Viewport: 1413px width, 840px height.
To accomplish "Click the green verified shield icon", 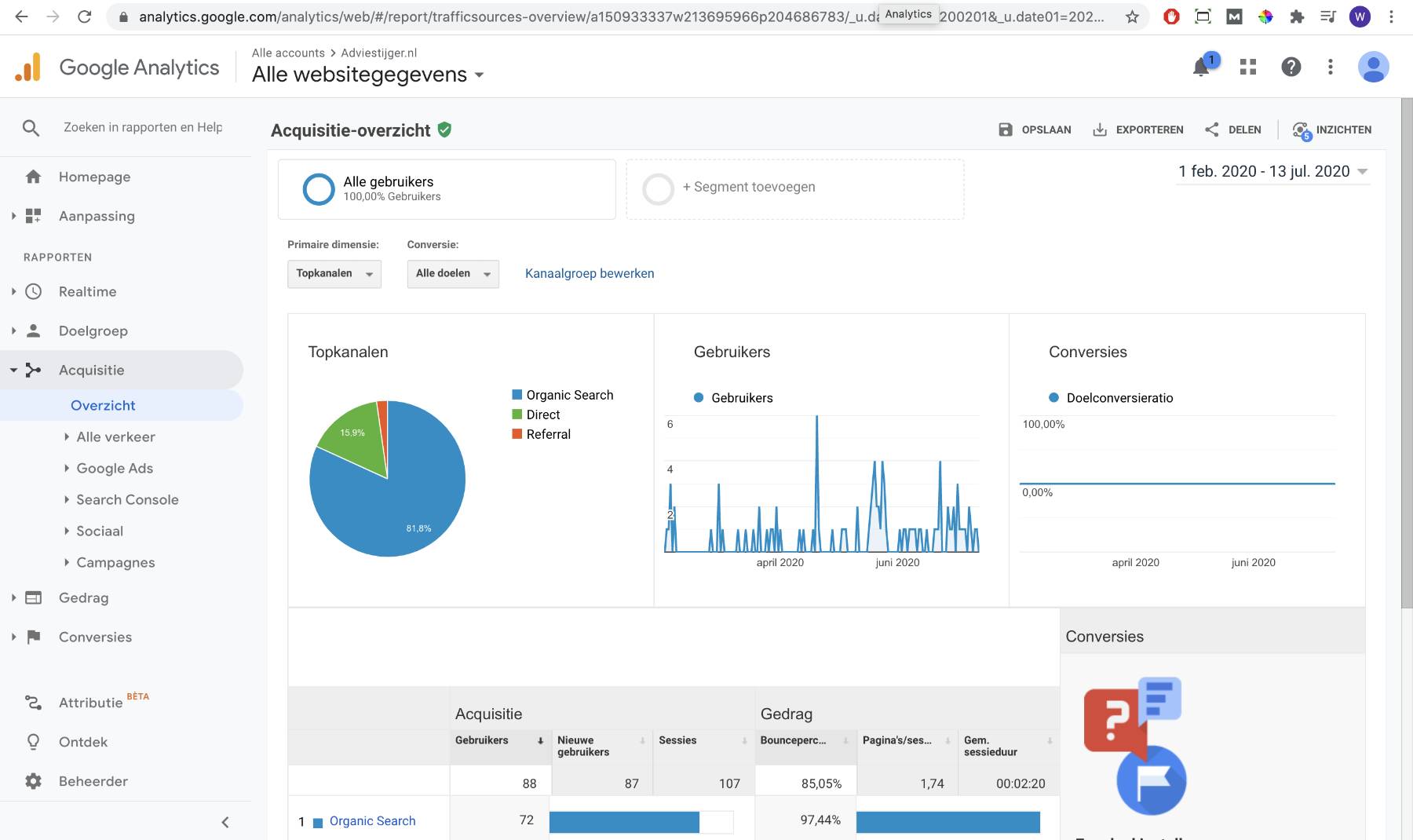I will pyautogui.click(x=444, y=130).
